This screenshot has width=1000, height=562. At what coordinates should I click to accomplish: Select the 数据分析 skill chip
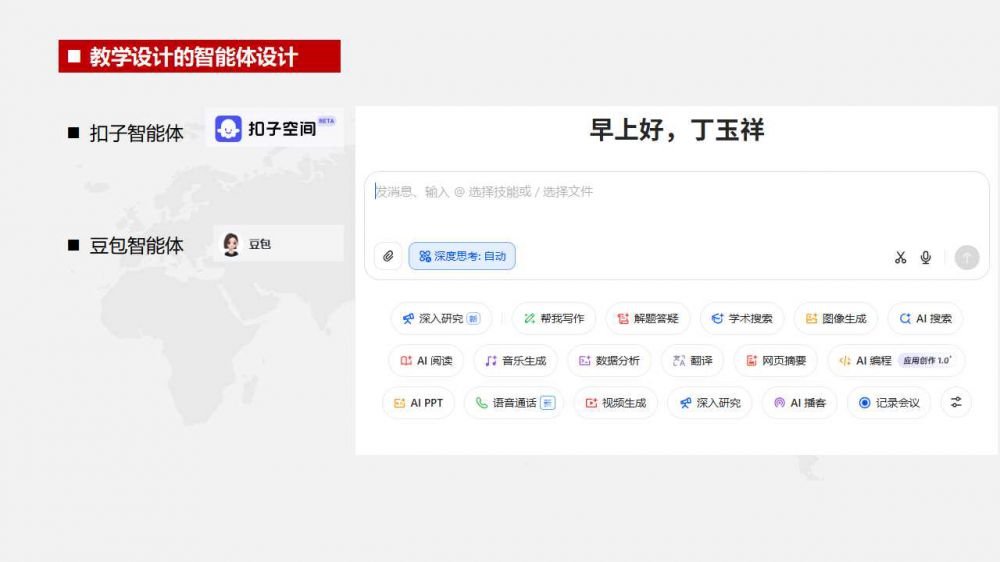pyautogui.click(x=609, y=361)
